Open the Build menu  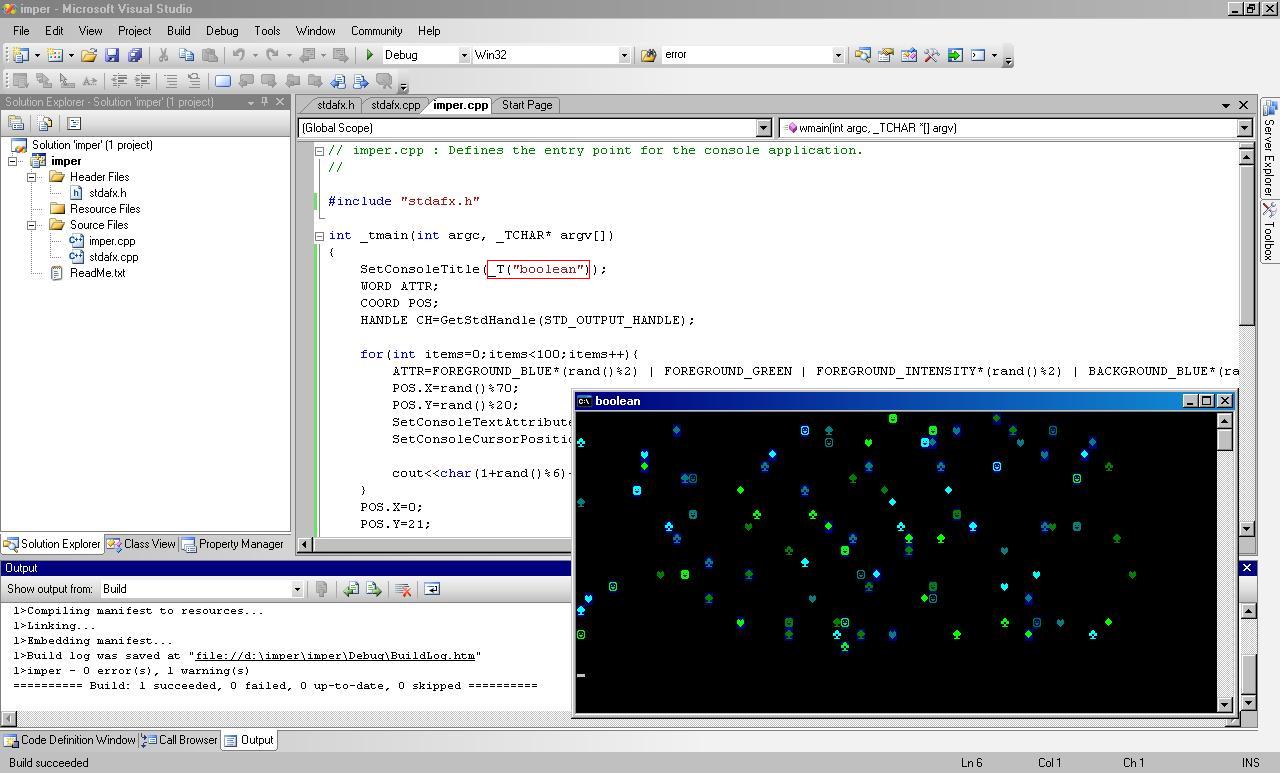178,31
